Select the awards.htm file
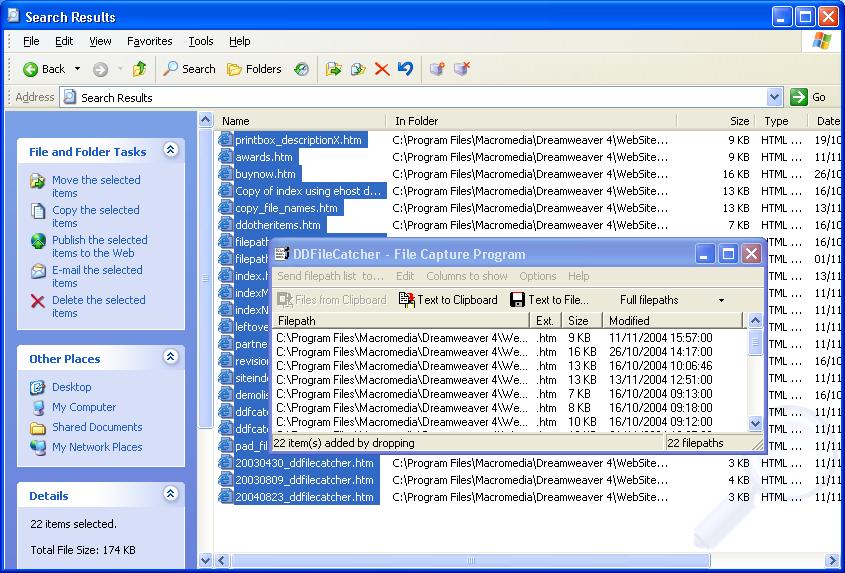 (264, 157)
